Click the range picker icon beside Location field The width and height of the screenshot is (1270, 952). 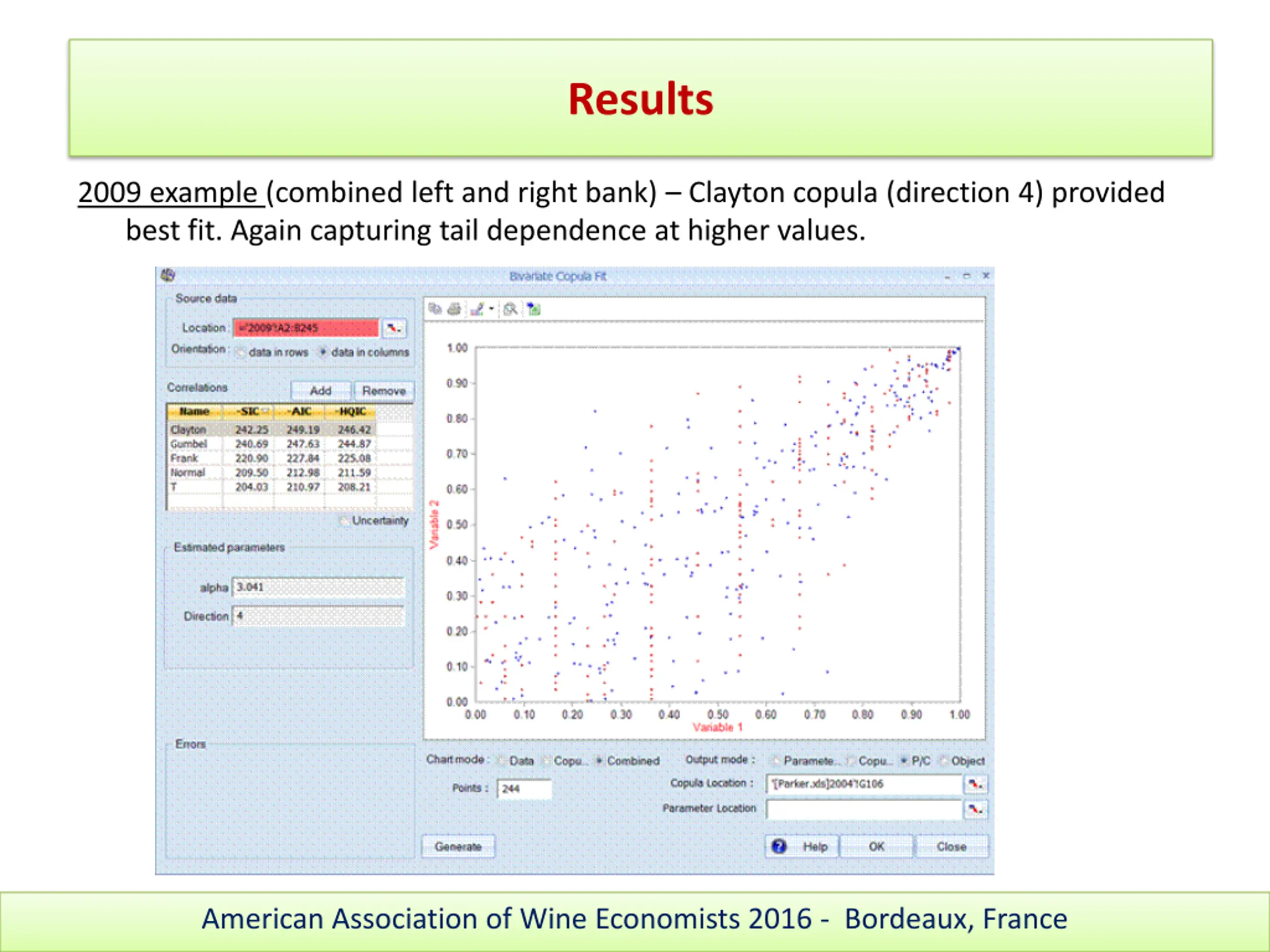(394, 328)
